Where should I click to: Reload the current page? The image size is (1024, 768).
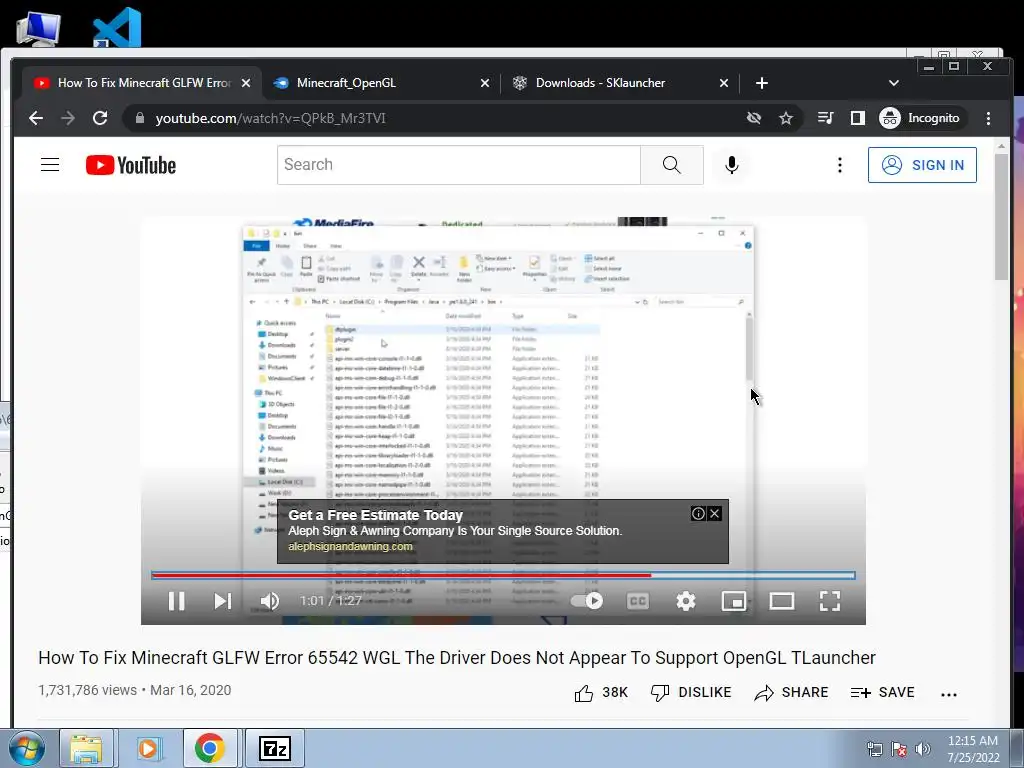[x=100, y=118]
